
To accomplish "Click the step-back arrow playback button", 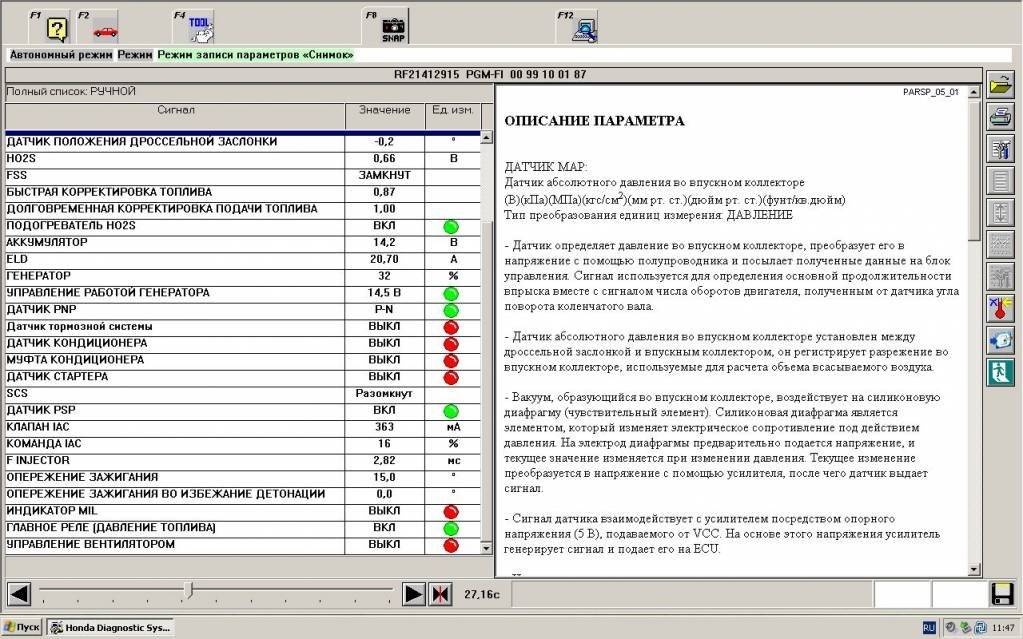I will (20, 594).
